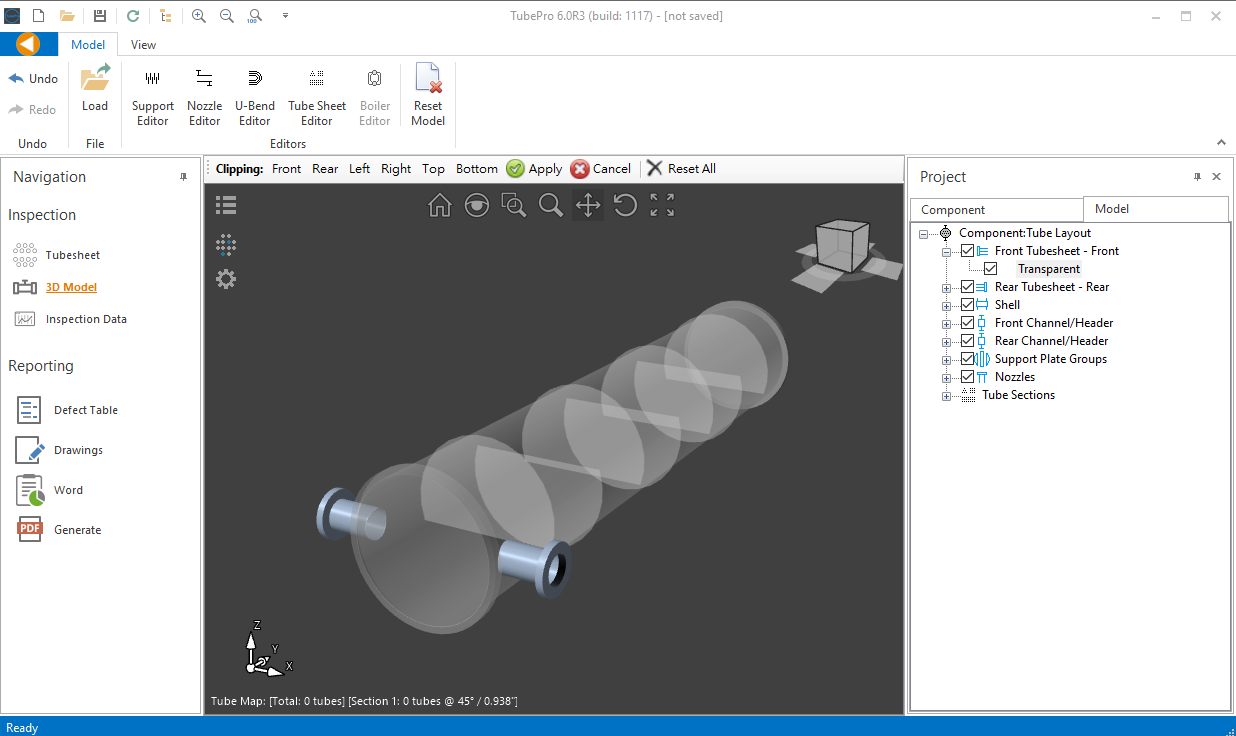Switch to the View ribbon tab
Screen dimensions: 1236x736
143,45
